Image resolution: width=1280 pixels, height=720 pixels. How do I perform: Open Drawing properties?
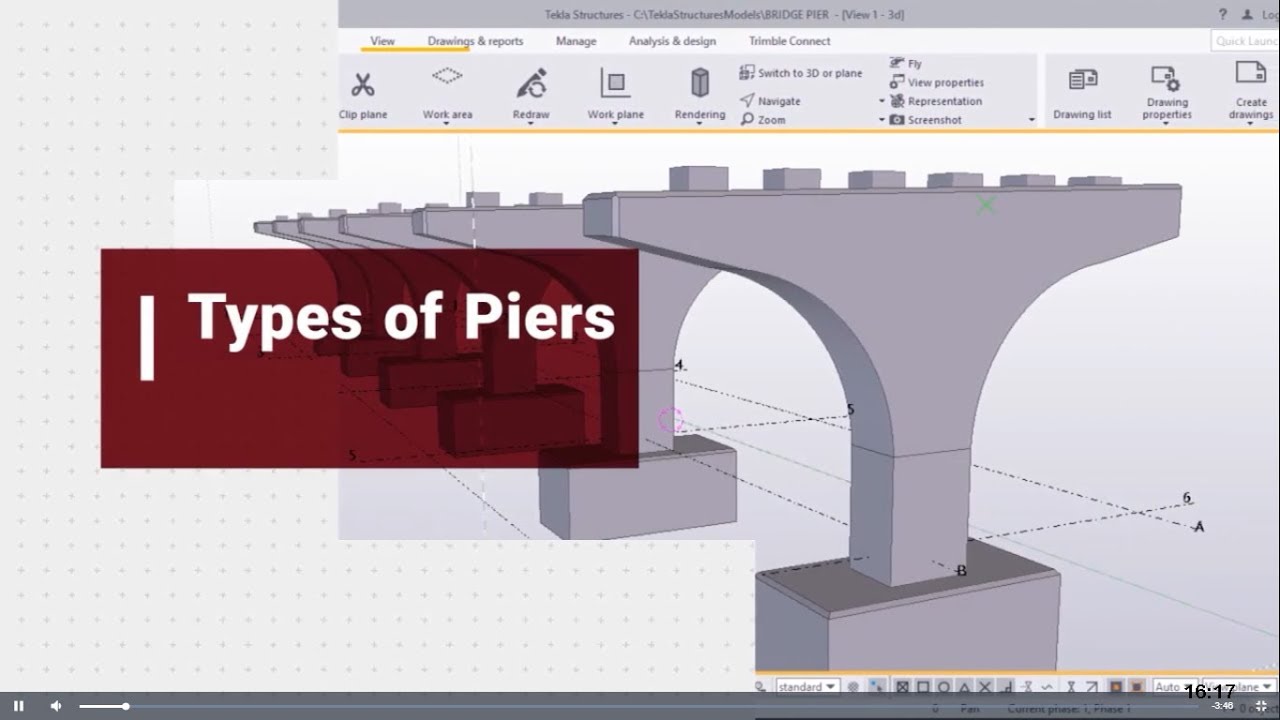click(1167, 93)
